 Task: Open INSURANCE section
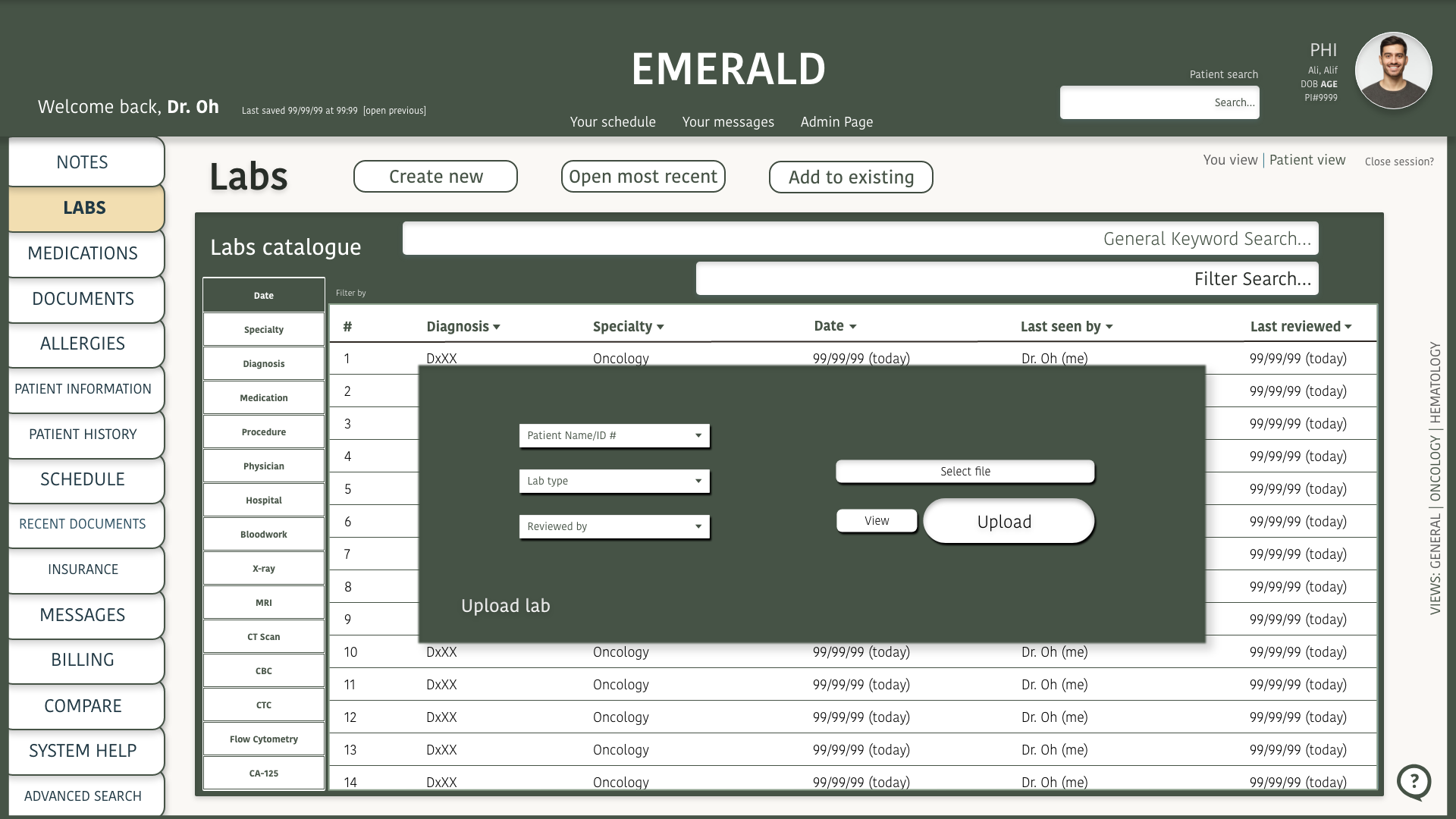[x=86, y=570]
